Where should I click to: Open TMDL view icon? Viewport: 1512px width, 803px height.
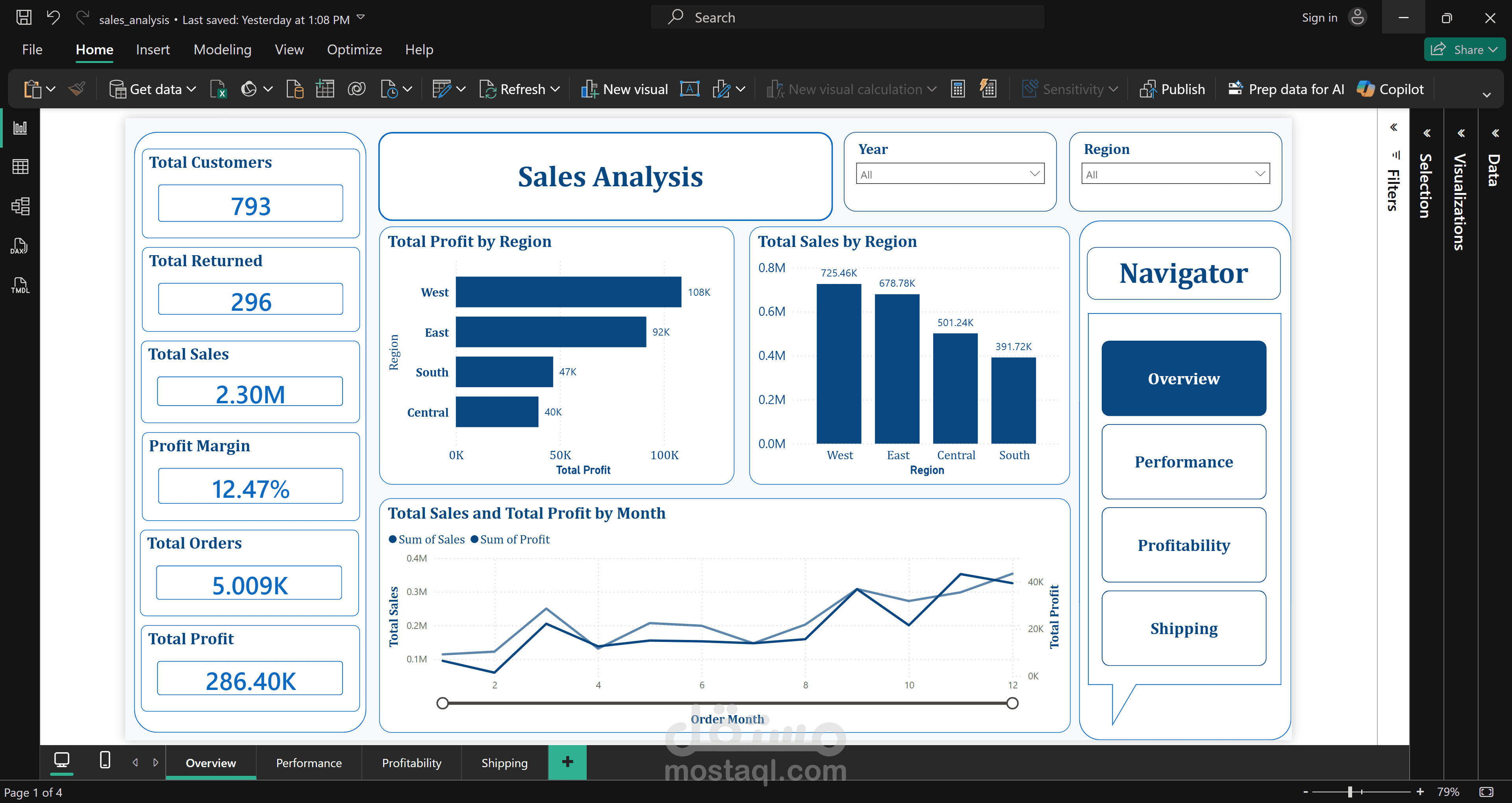(x=20, y=285)
